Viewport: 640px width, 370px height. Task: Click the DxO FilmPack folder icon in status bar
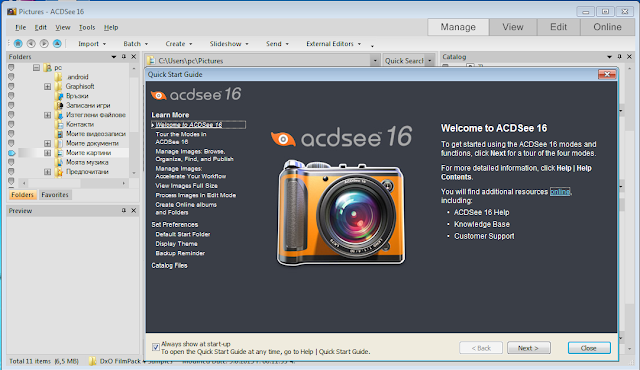[93, 361]
